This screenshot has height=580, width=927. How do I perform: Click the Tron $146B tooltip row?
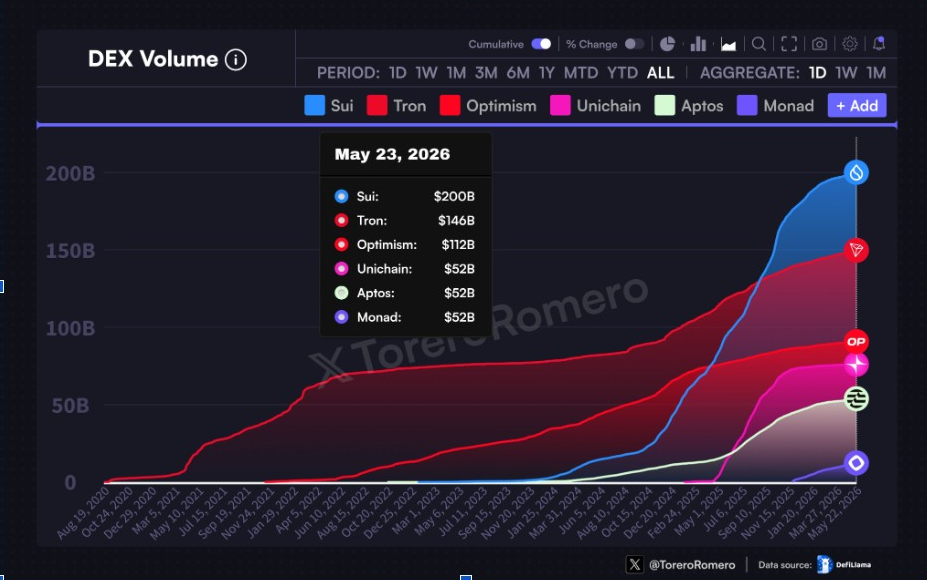click(405, 221)
